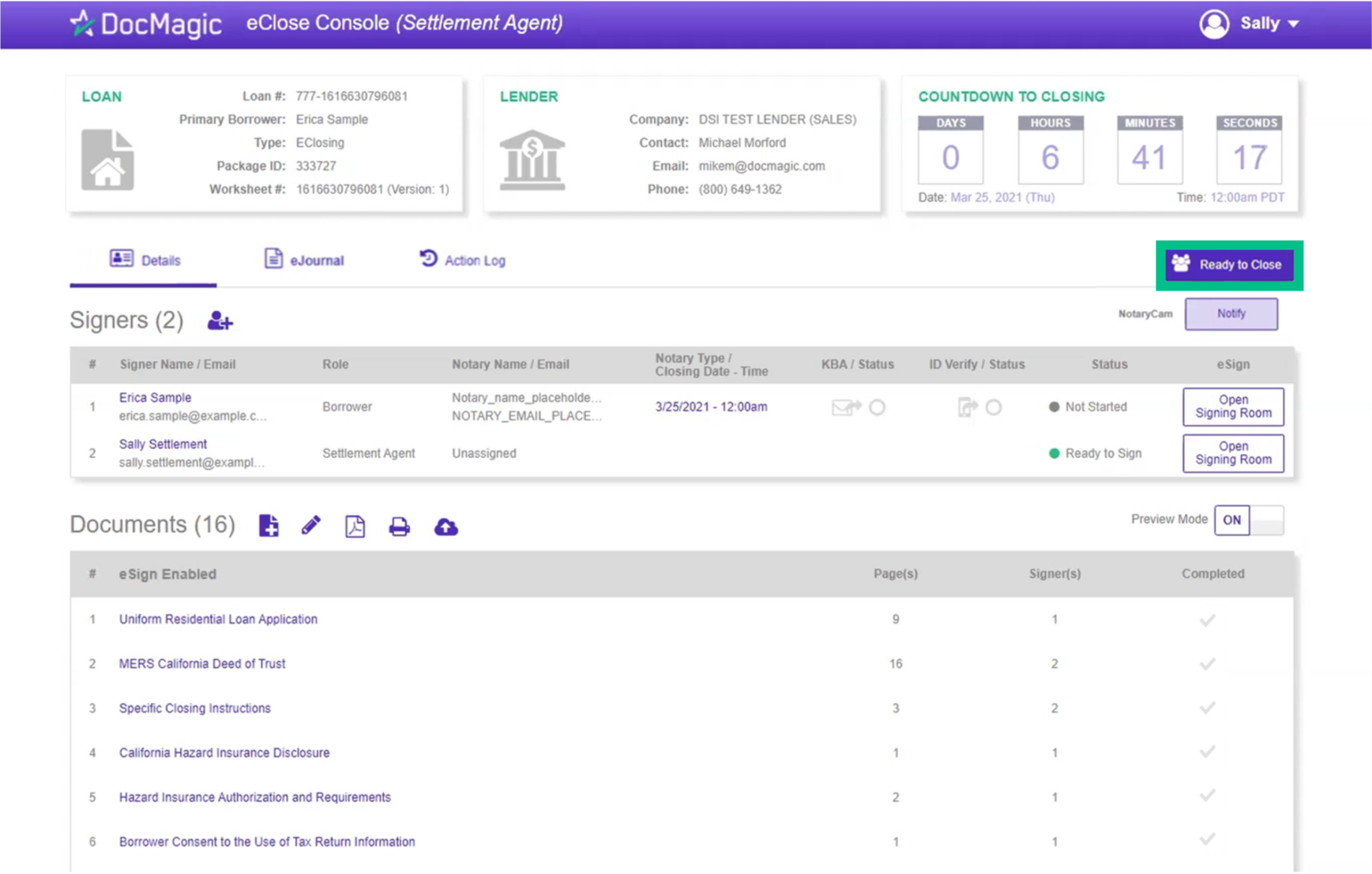Open Uniform Residential Loan Application document

tap(218, 619)
